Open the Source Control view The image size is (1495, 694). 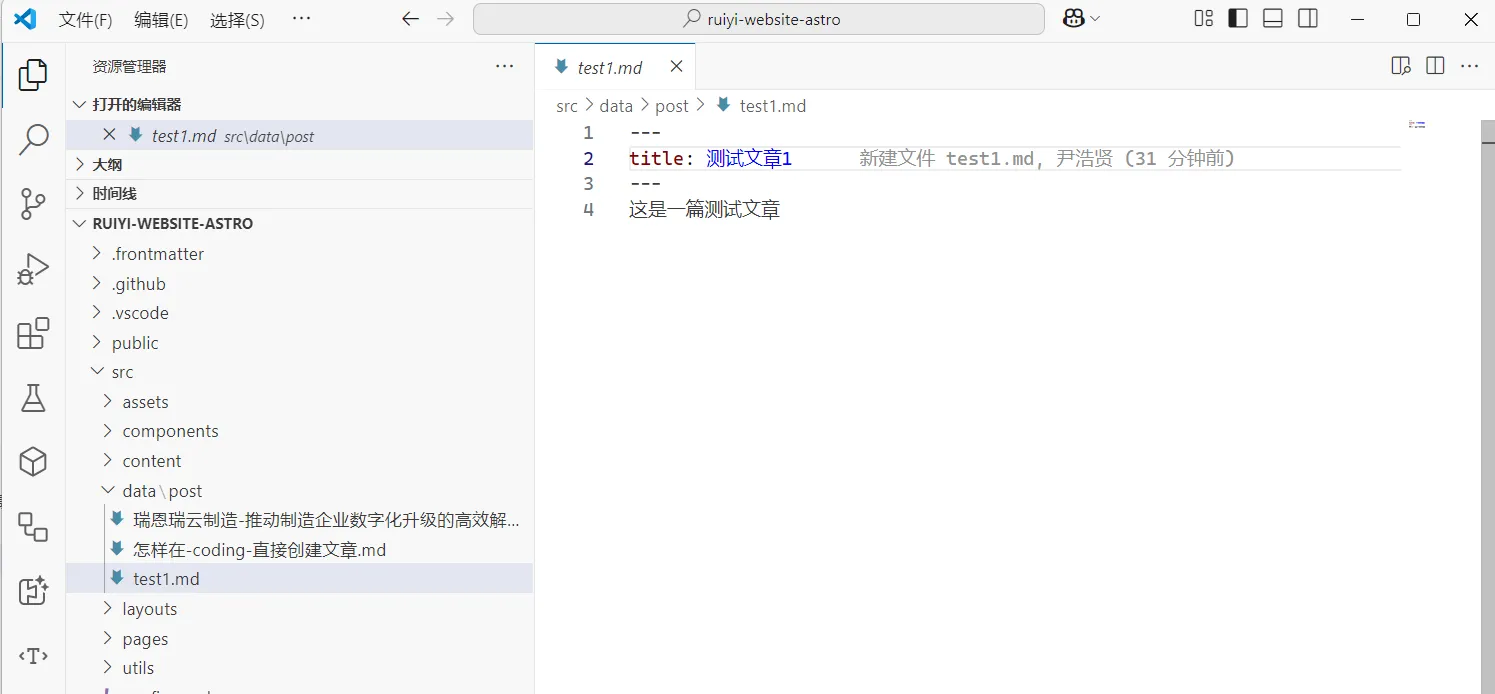33,204
